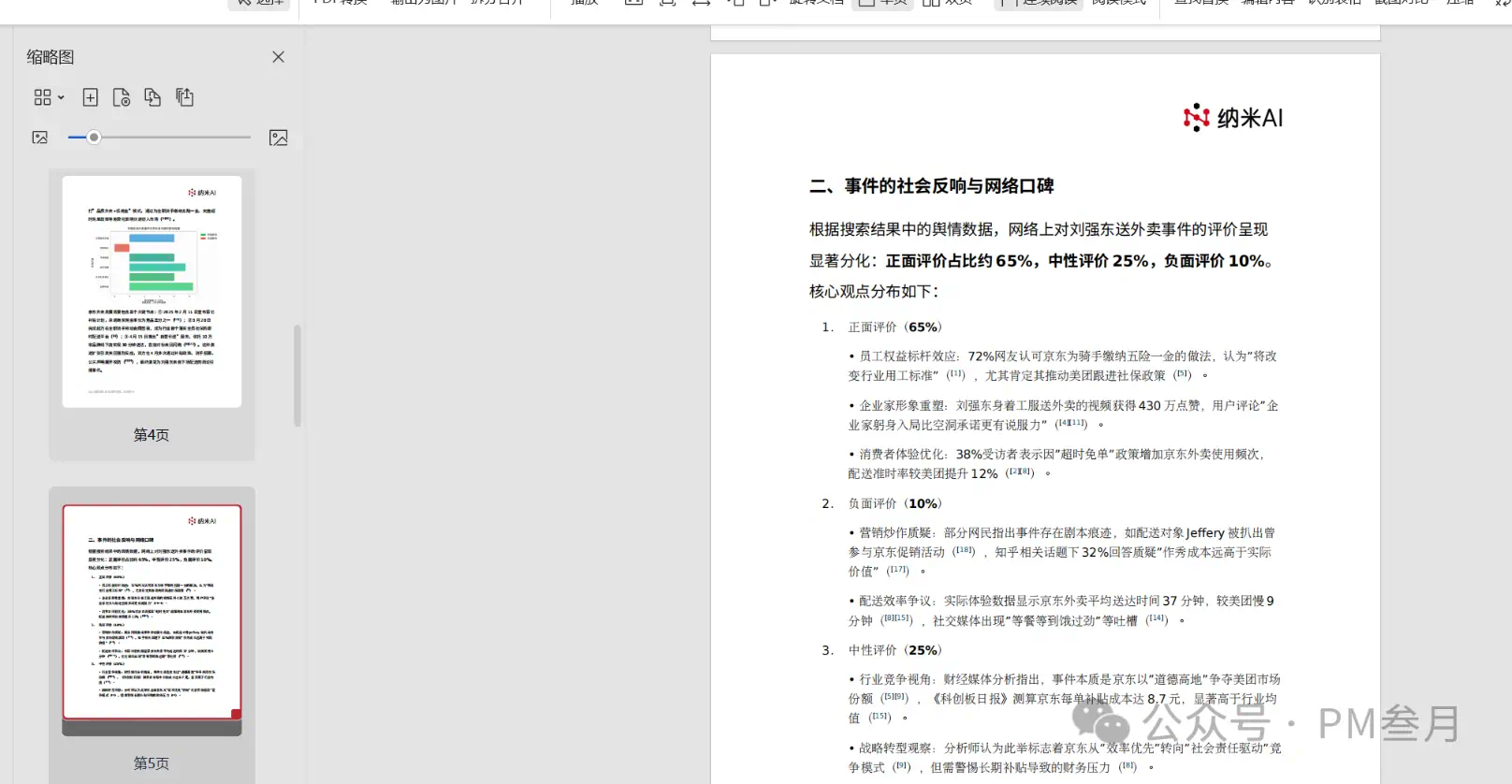The height and width of the screenshot is (784, 1512).
Task: Click the 营销炒作质疑 bullet text
Action: pyautogui.click(x=1062, y=552)
